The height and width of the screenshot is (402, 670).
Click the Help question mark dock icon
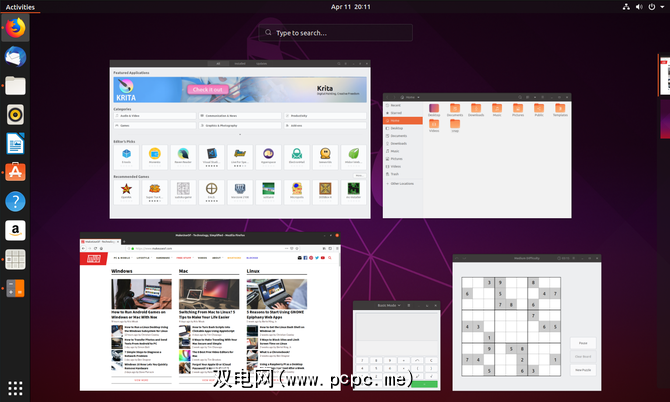point(16,202)
